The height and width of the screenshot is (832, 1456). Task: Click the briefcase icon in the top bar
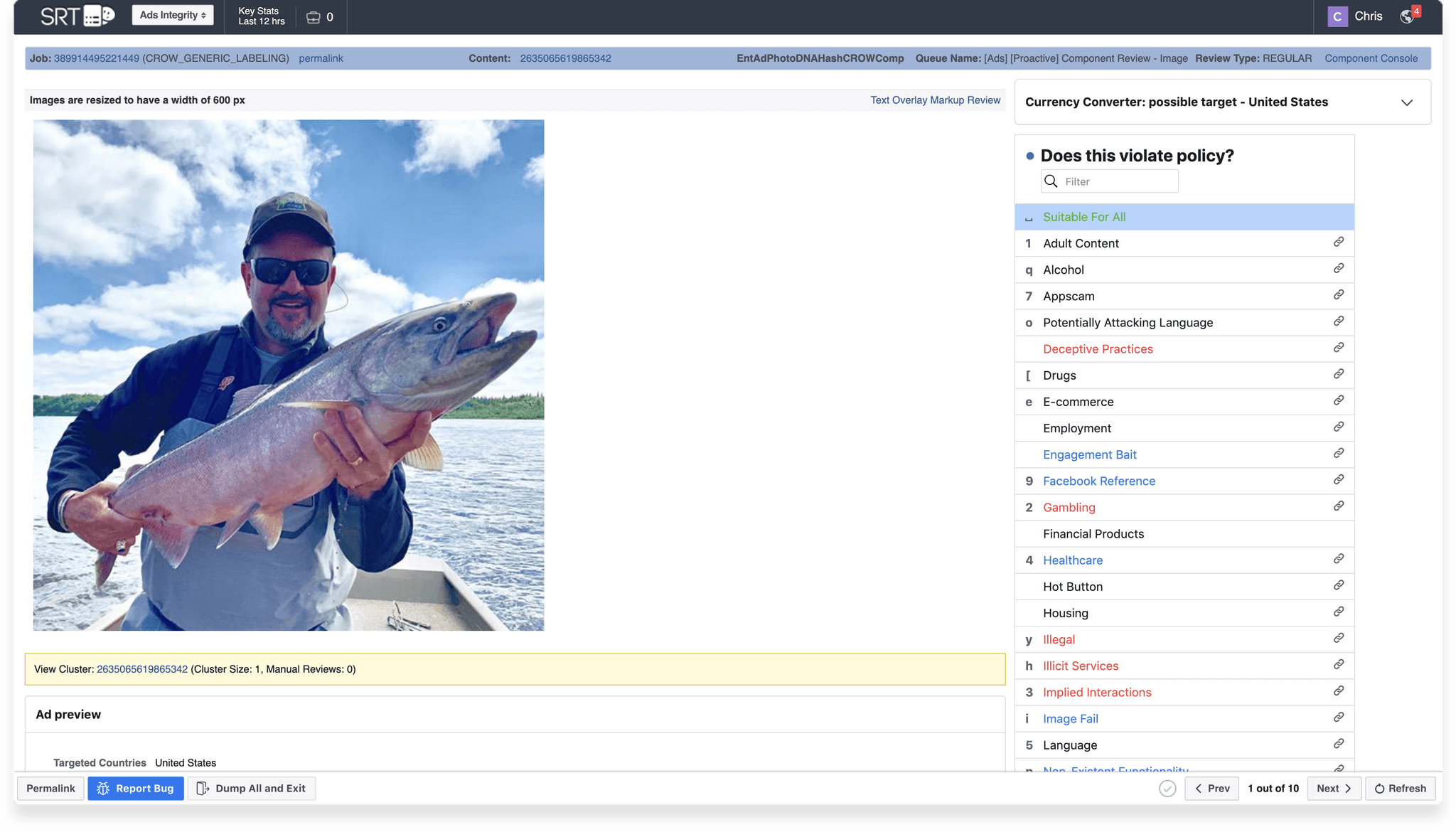[x=314, y=17]
